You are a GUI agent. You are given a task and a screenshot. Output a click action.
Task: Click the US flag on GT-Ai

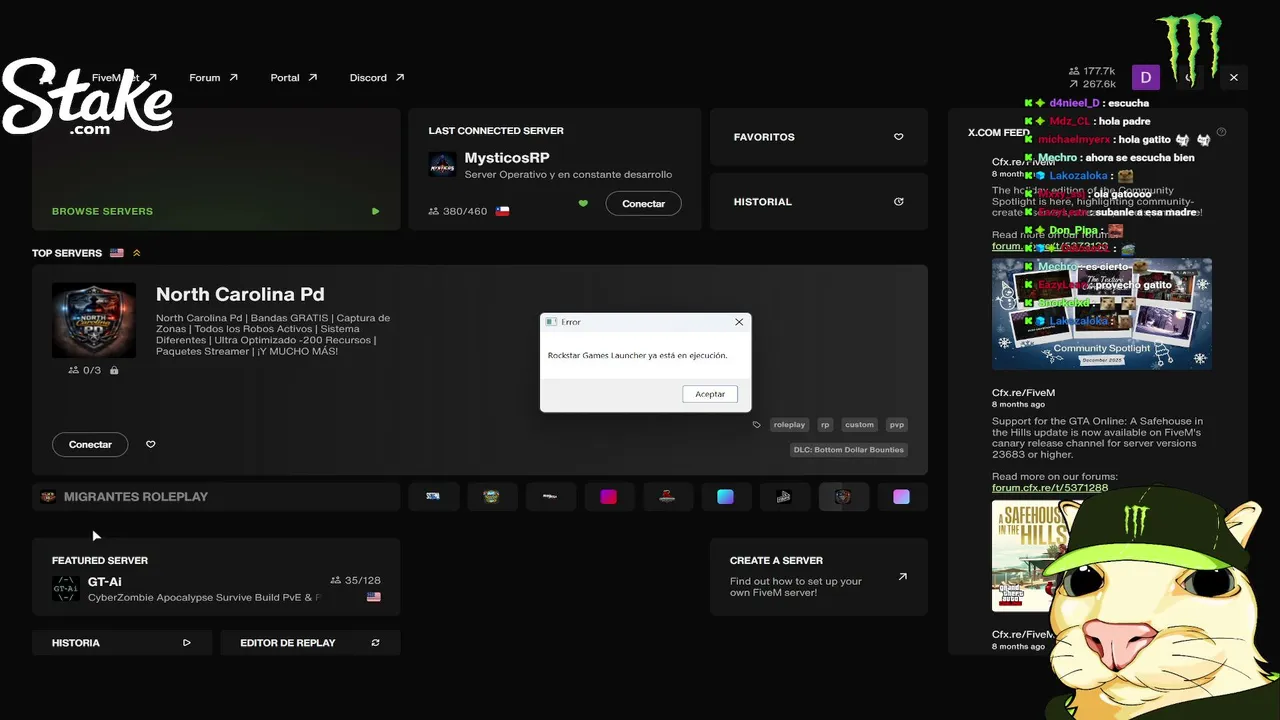coord(374,597)
